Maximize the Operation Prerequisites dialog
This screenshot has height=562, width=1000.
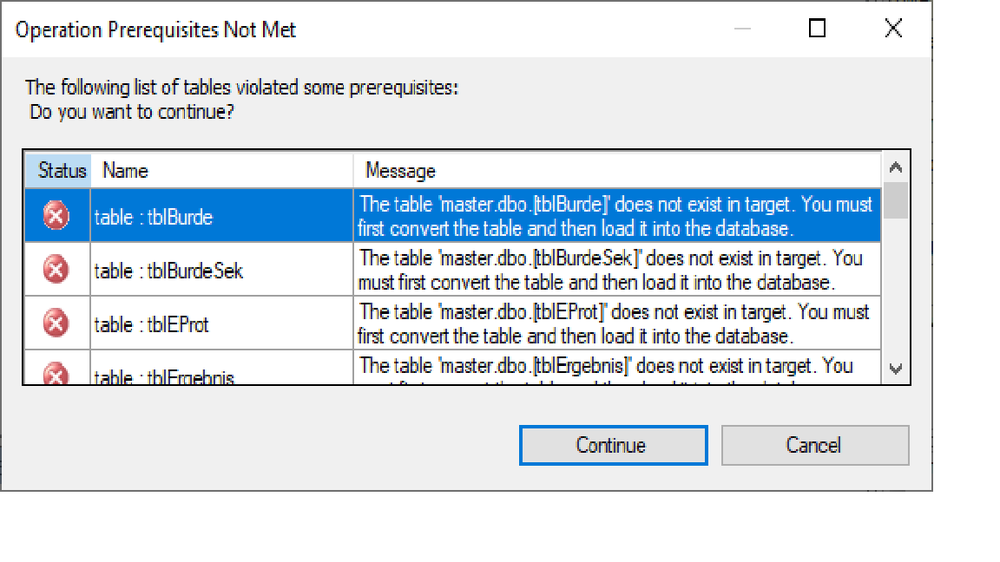(x=817, y=29)
